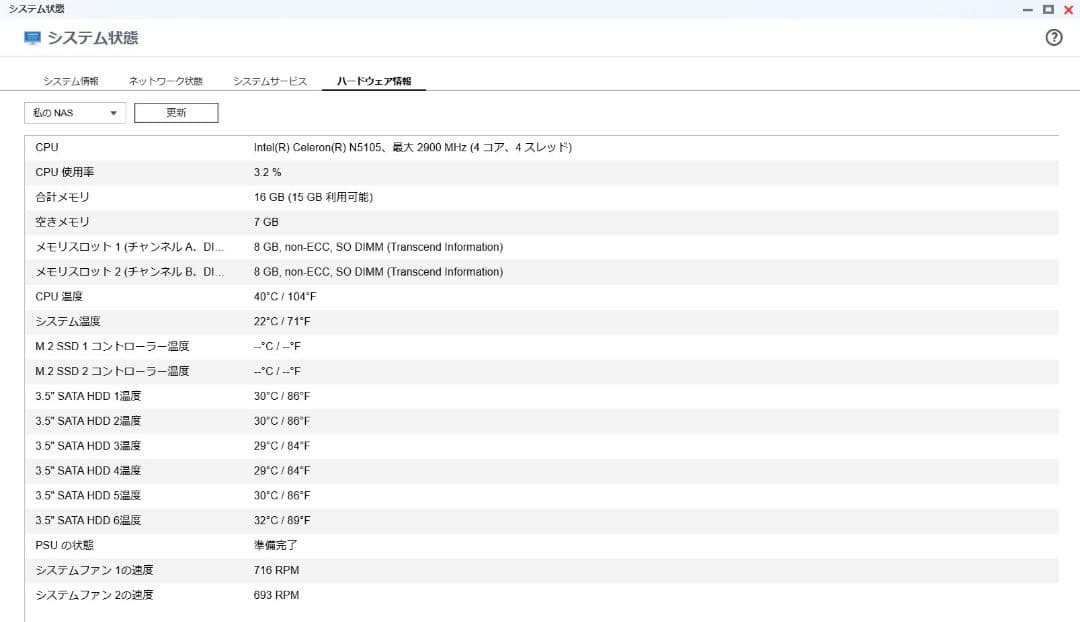The image size is (1080, 622).
Task: Close the システム状態 window
Action: [1068, 10]
